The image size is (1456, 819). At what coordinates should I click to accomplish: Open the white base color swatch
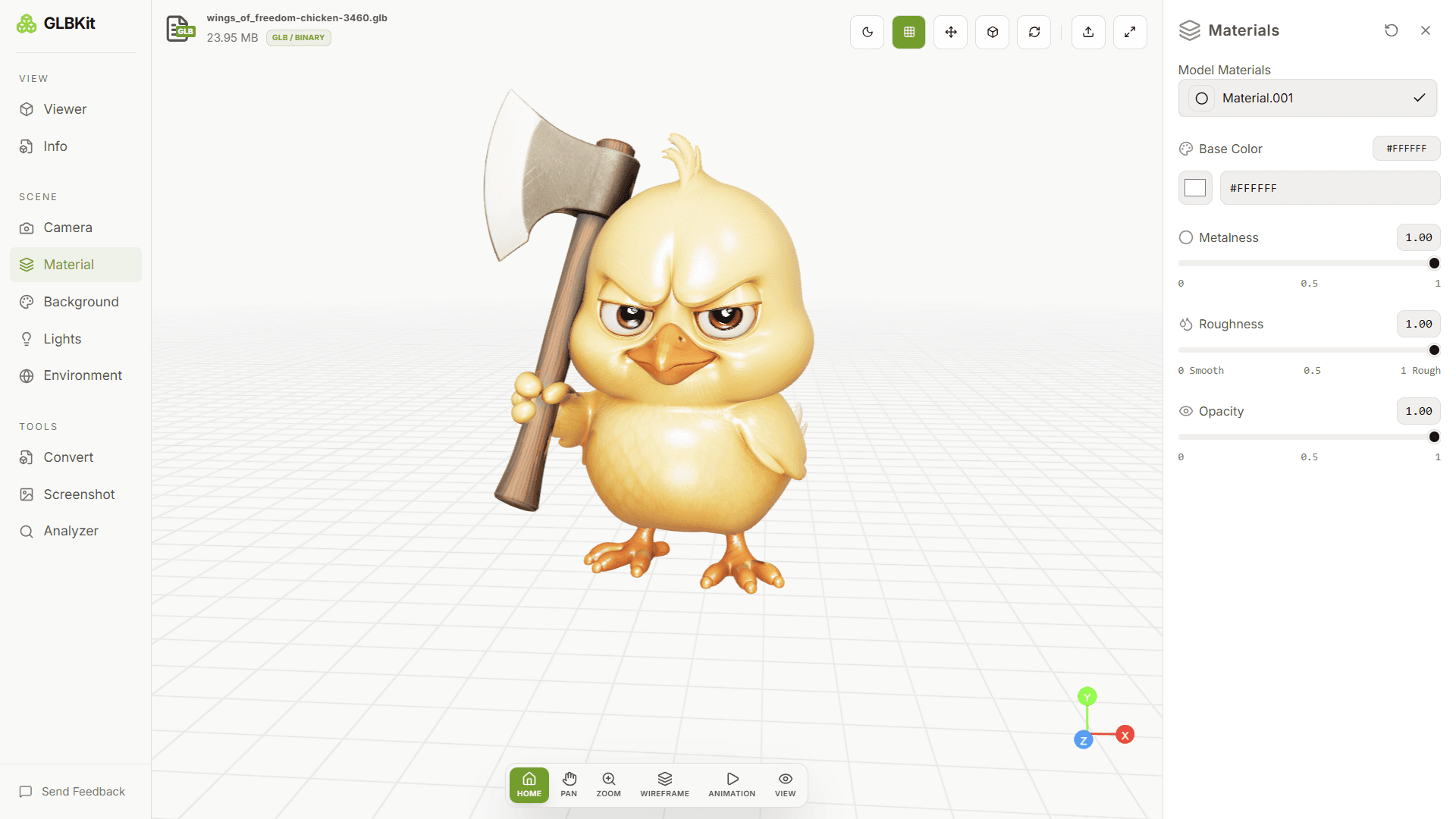pos(1195,187)
